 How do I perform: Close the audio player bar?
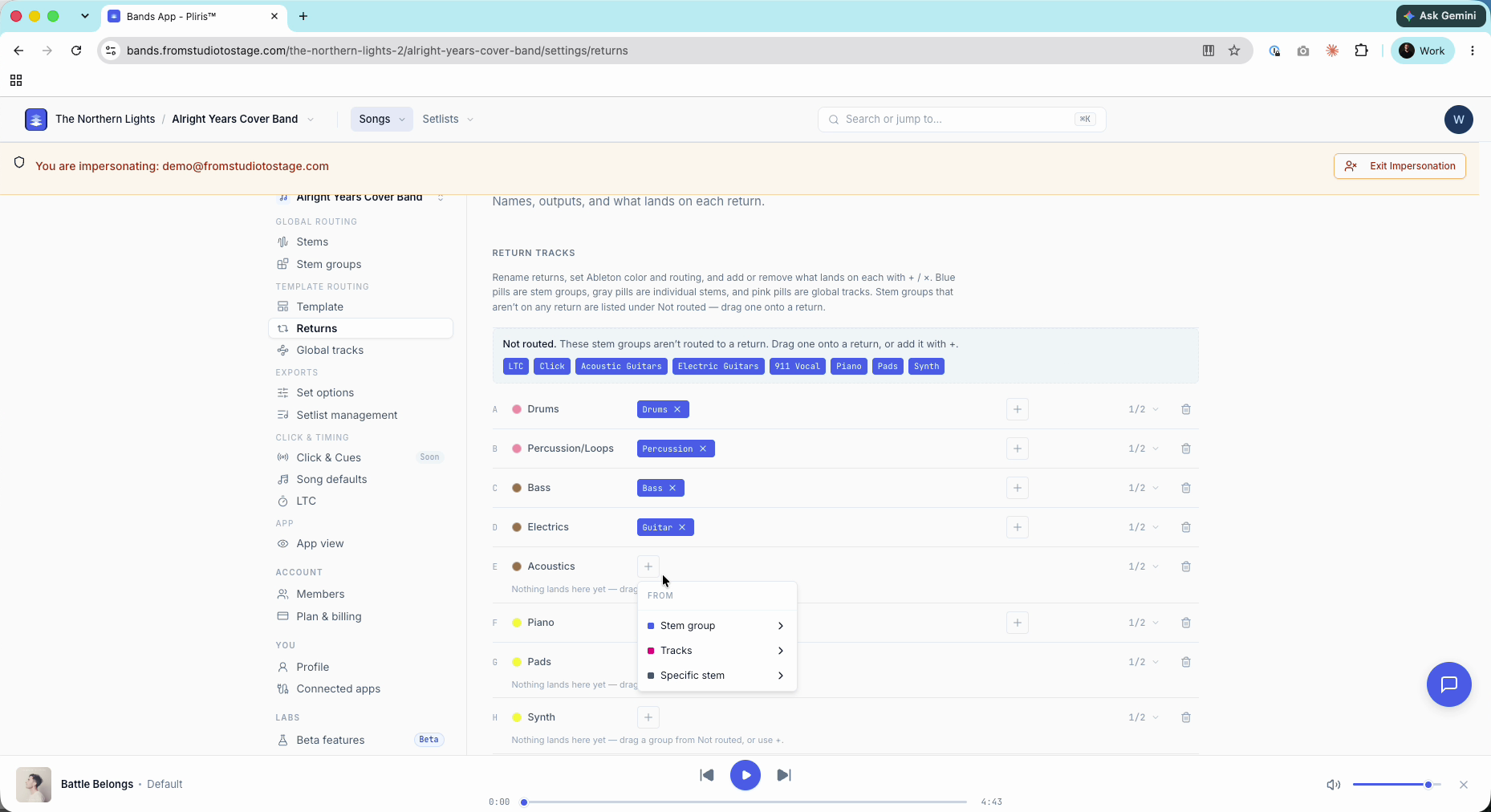pyautogui.click(x=1464, y=785)
